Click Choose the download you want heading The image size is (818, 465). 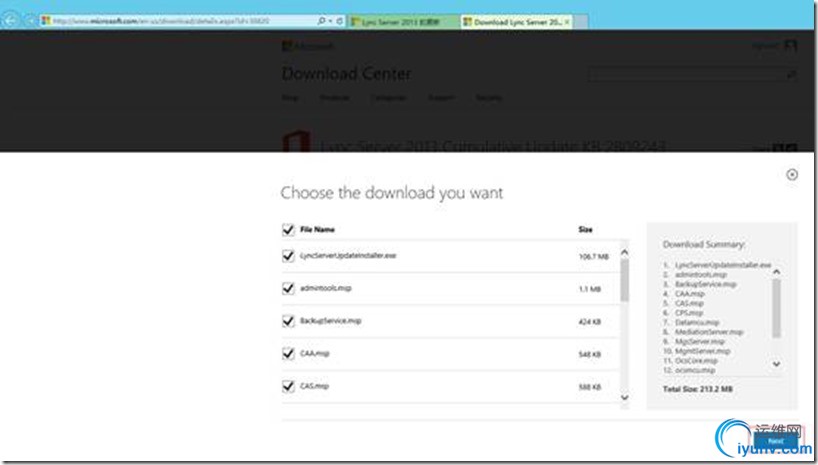pyautogui.click(x=392, y=193)
